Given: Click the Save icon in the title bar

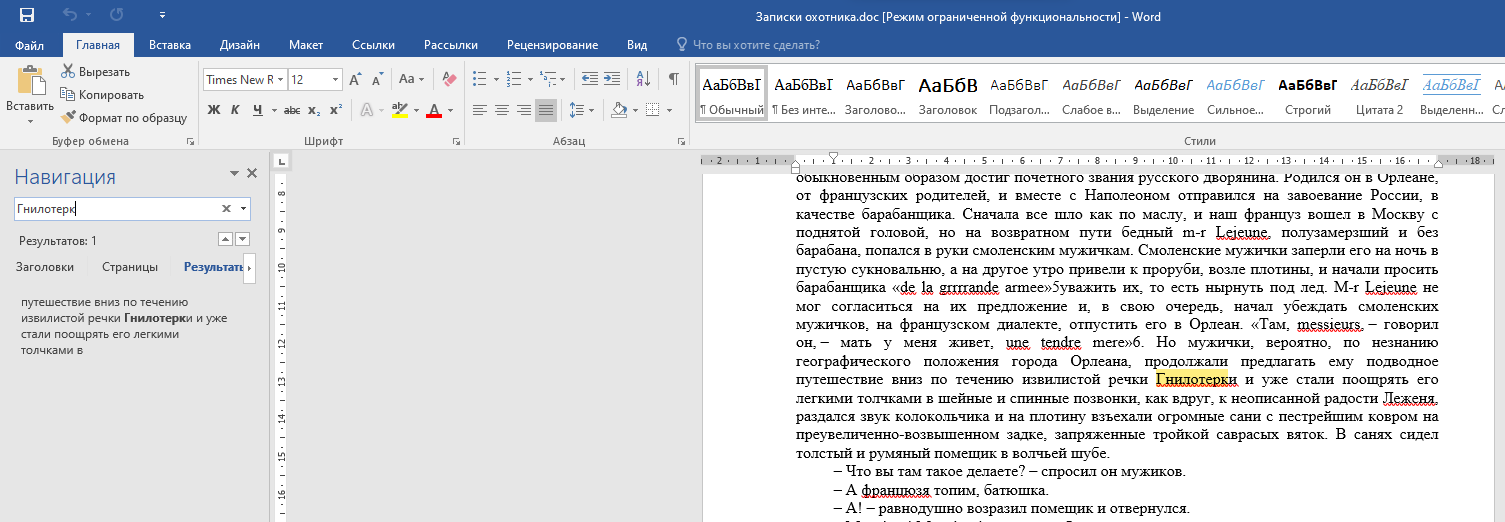Looking at the screenshot, I should pyautogui.click(x=27, y=16).
